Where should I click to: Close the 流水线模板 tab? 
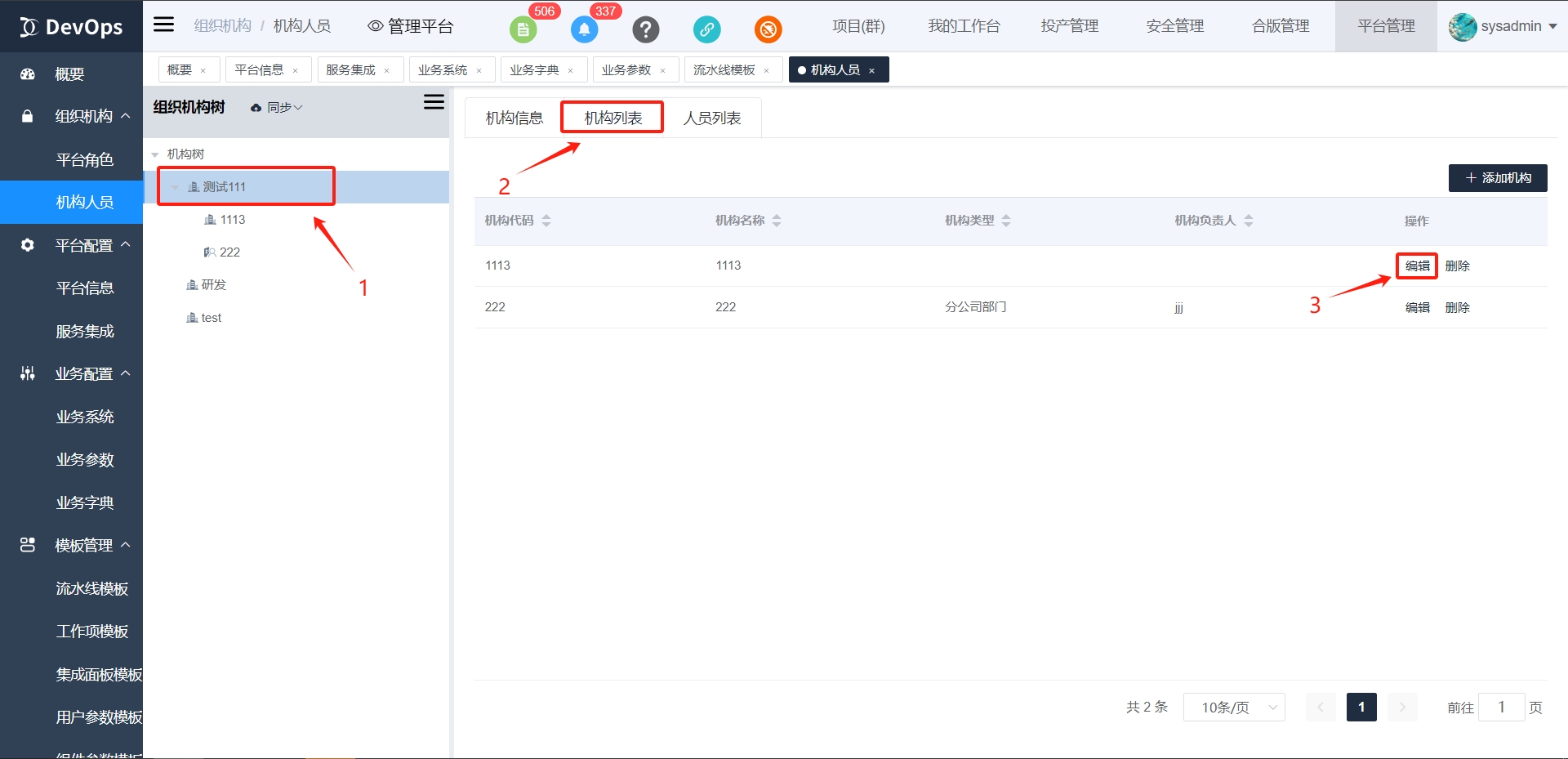click(766, 71)
